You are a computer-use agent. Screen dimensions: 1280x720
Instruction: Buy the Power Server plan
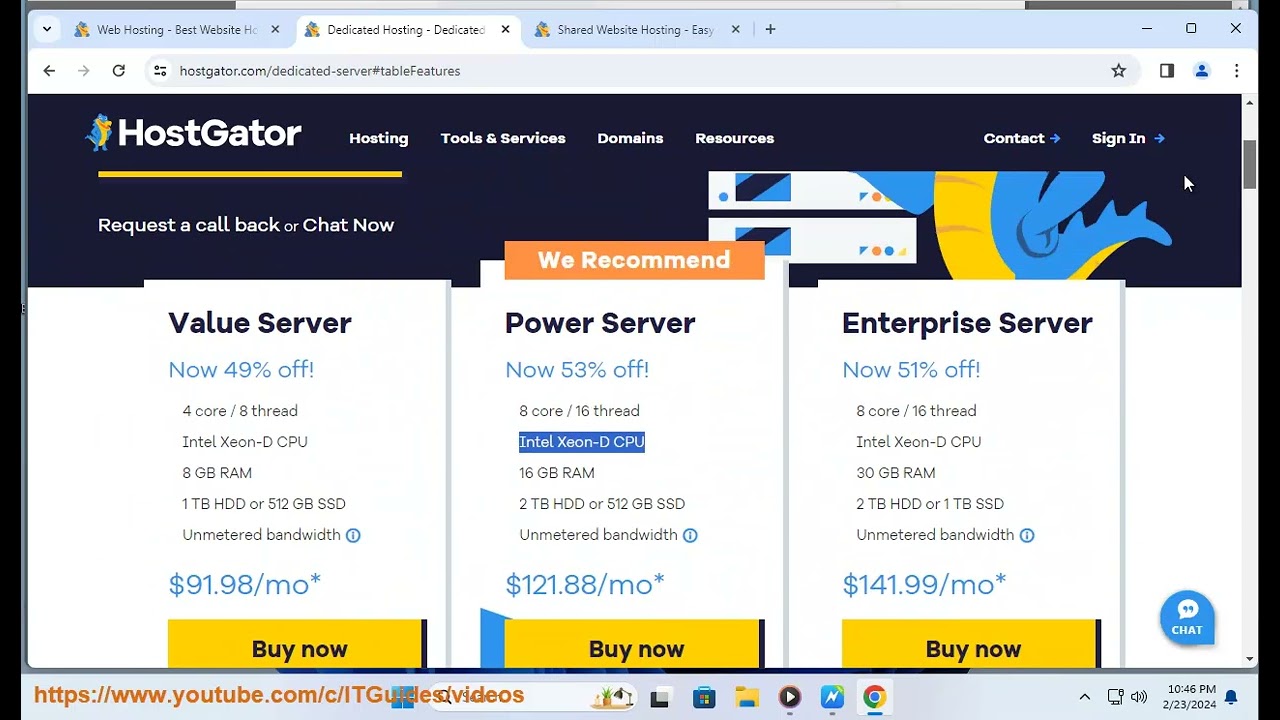click(634, 645)
